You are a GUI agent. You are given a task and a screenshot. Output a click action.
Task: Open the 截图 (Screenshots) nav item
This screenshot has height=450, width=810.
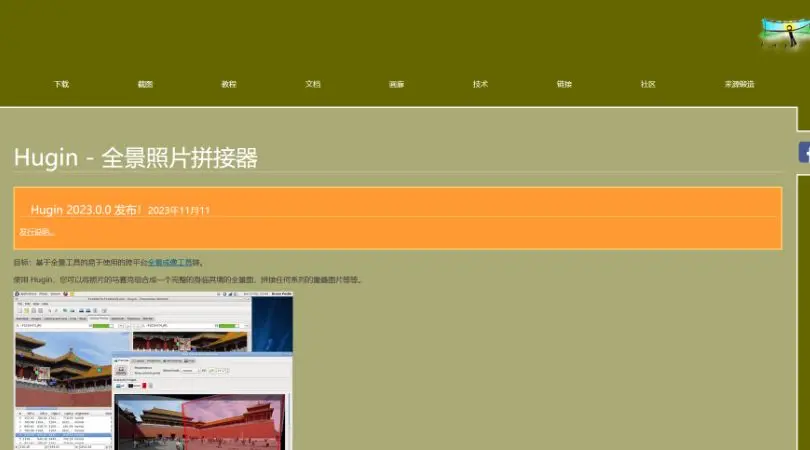(x=145, y=84)
